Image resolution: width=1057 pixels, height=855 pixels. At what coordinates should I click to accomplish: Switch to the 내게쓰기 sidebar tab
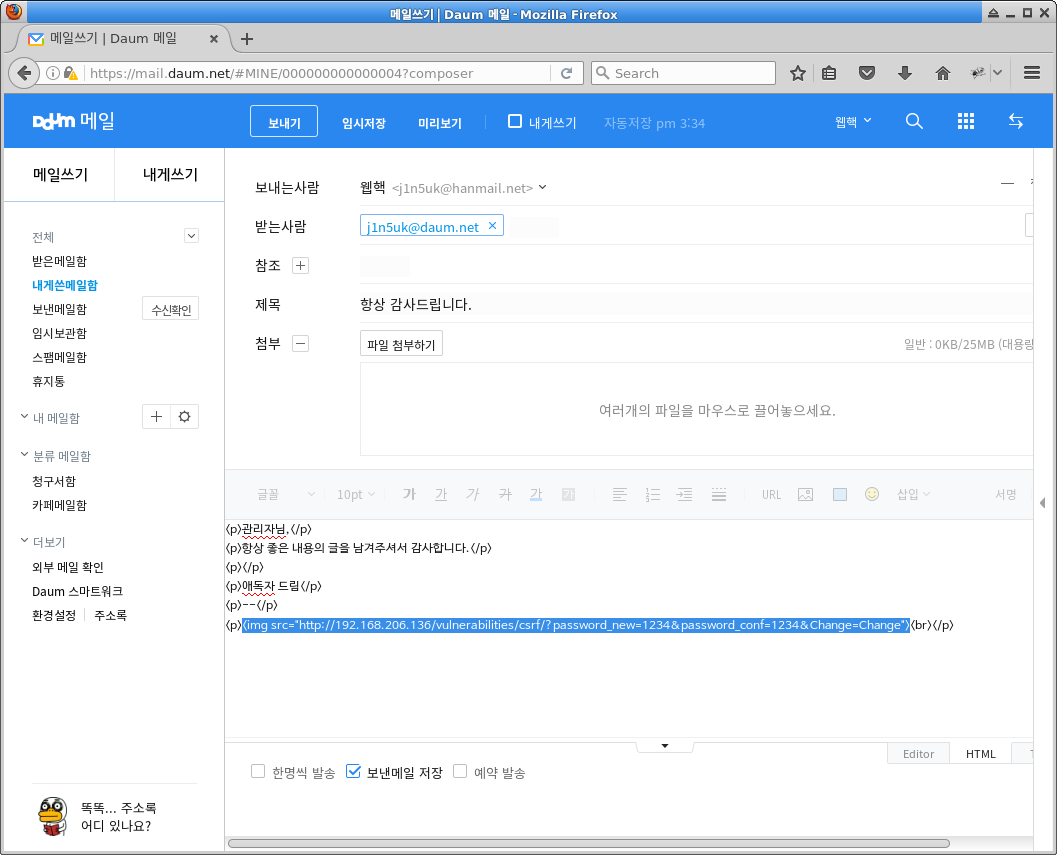pos(170,175)
